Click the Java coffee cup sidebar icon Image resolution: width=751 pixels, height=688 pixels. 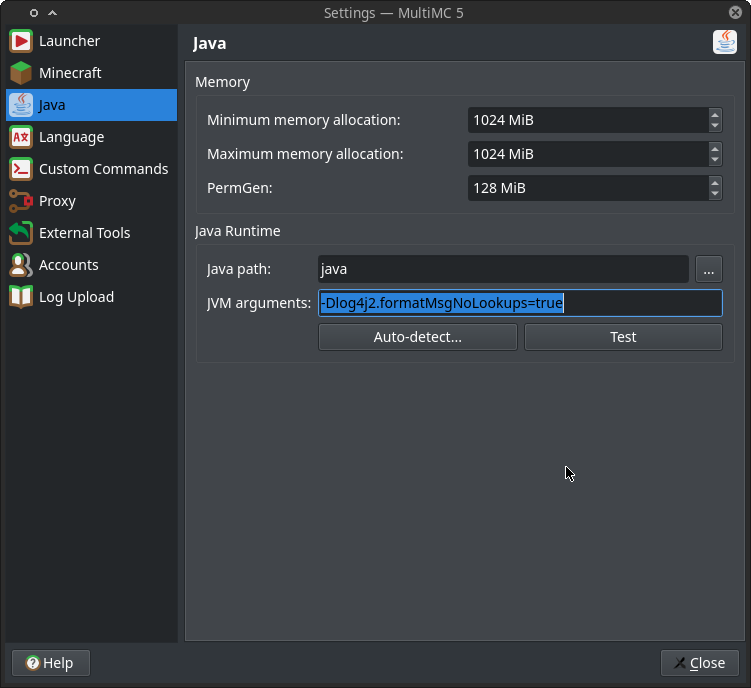pos(21,105)
